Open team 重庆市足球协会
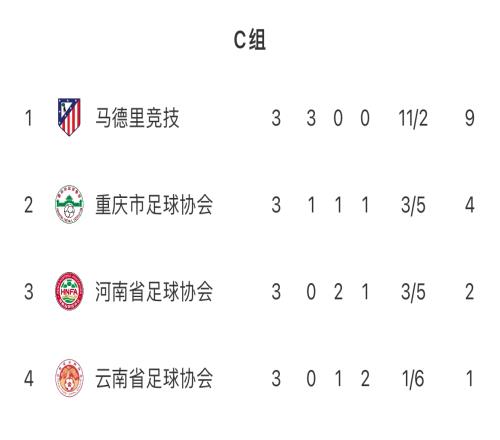The height and width of the screenshot is (440, 500). (x=154, y=205)
